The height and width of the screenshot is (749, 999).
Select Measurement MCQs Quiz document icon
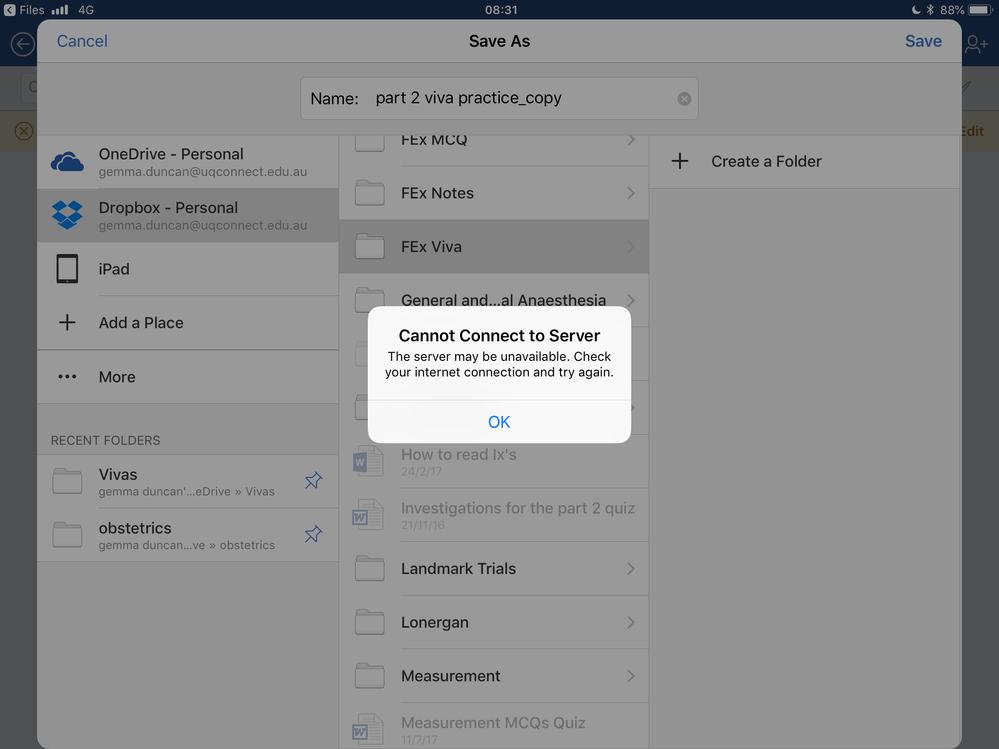[368, 730]
